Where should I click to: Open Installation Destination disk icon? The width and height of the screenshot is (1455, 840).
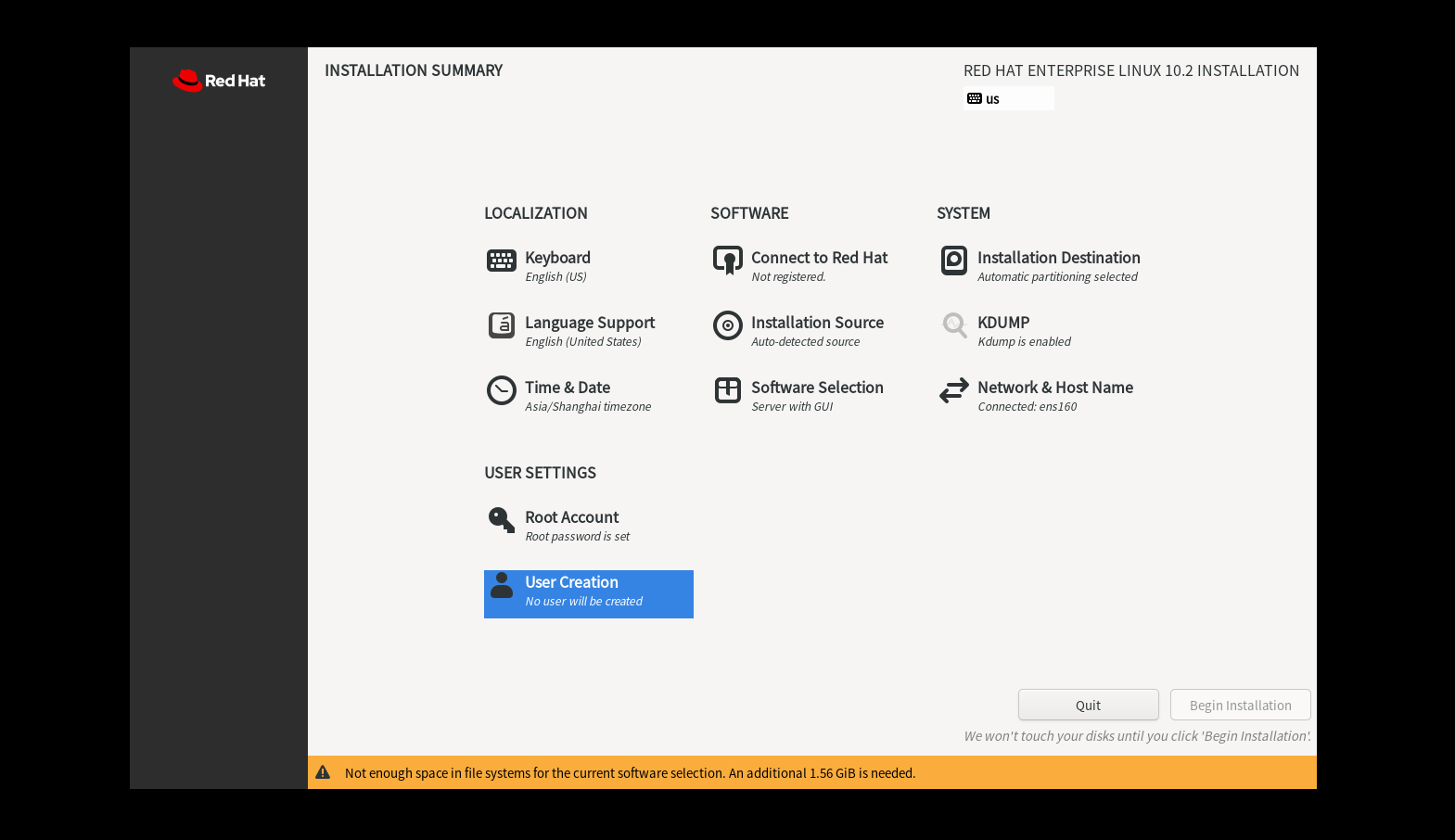point(954,261)
